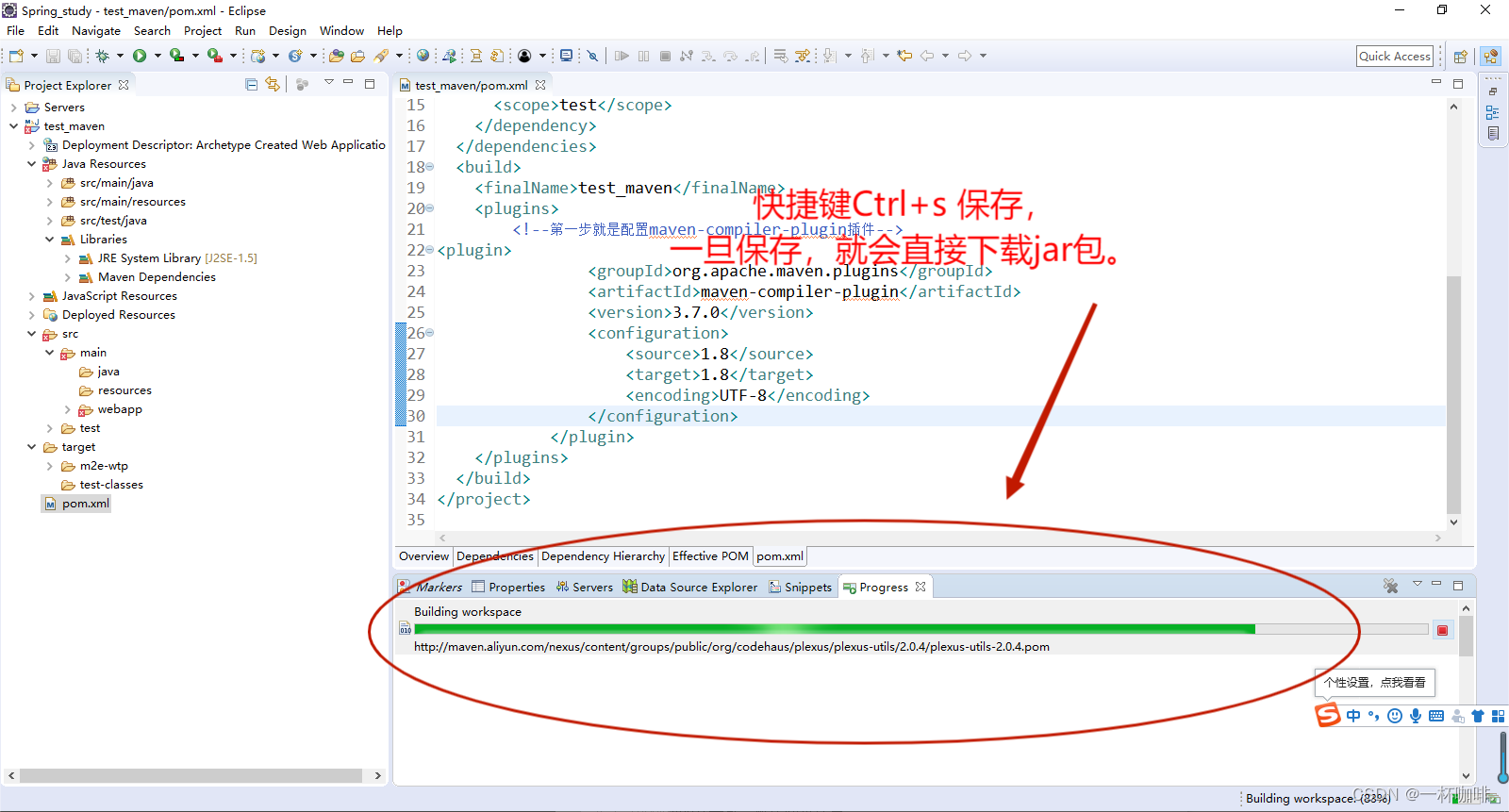The width and height of the screenshot is (1509, 812).
Task: Open the Markers view tab
Action: tap(430, 587)
